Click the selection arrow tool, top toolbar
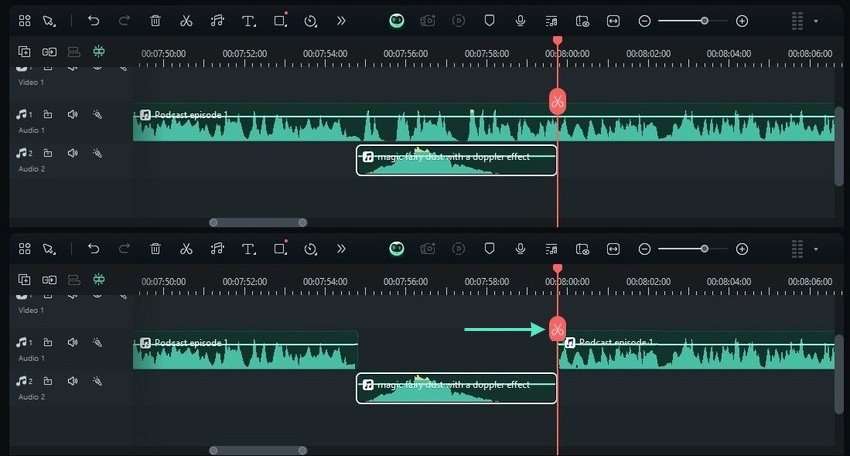This screenshot has width=850, height=456. [x=49, y=21]
